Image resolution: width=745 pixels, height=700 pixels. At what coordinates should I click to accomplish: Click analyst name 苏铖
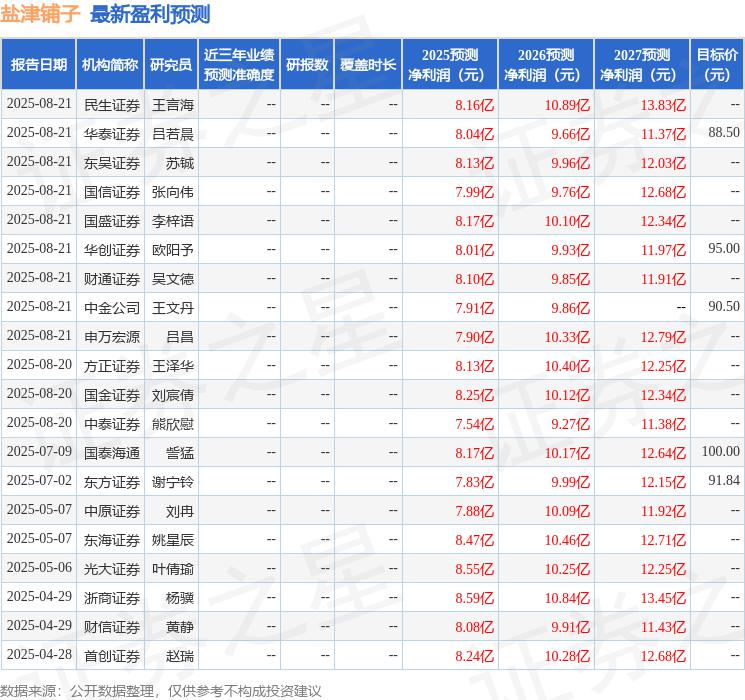(180, 163)
